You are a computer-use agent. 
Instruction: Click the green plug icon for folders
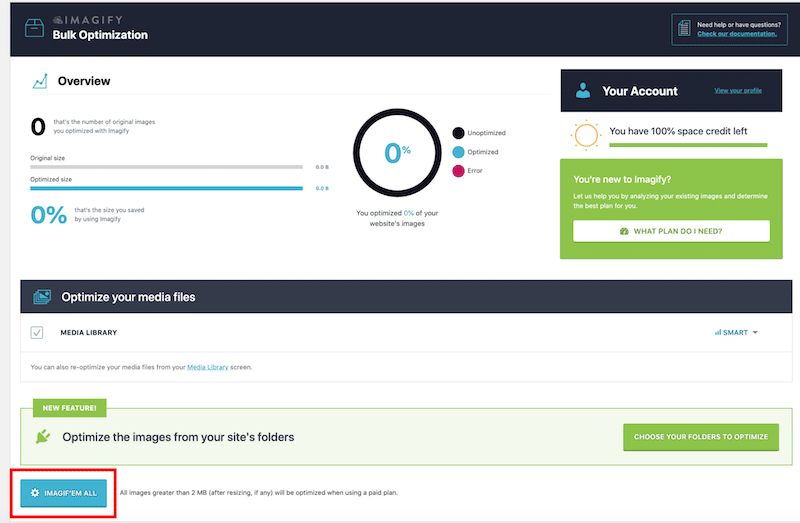click(43, 437)
